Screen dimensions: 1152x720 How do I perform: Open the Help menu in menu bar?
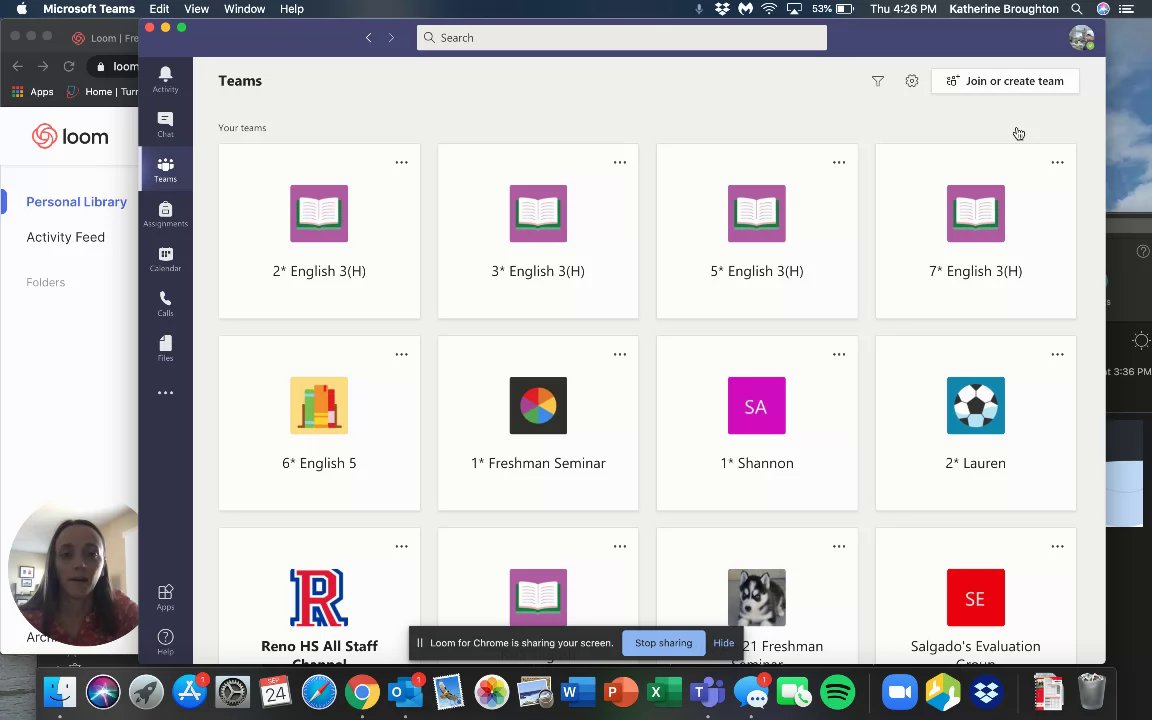(x=292, y=9)
